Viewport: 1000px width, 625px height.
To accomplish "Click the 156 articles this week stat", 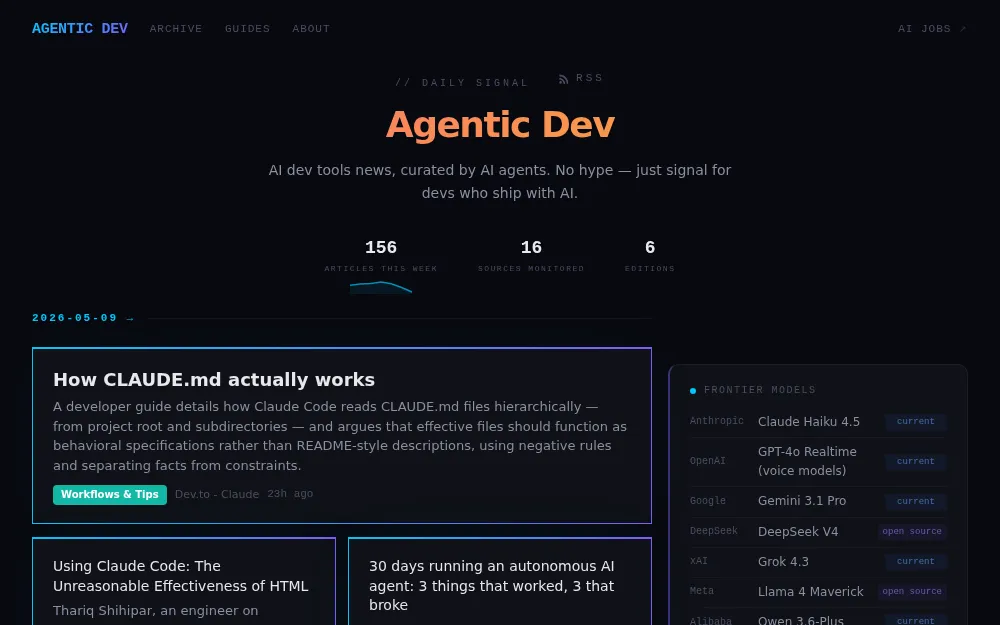I will click(381, 255).
